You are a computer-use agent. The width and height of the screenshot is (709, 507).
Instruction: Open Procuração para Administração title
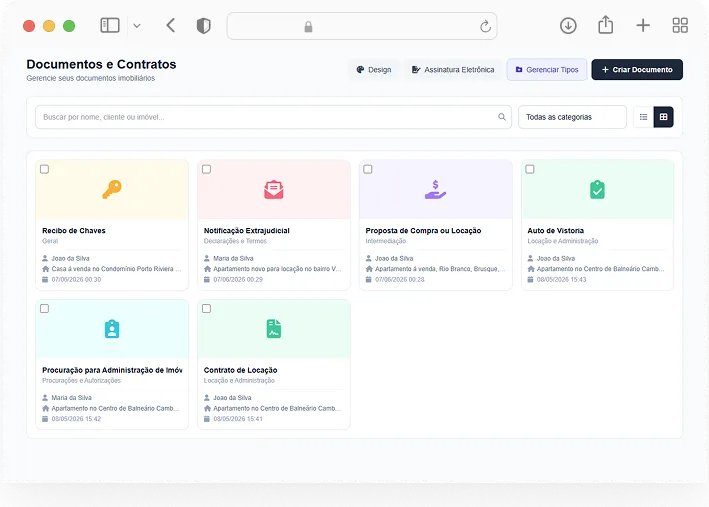pyautogui.click(x=112, y=370)
